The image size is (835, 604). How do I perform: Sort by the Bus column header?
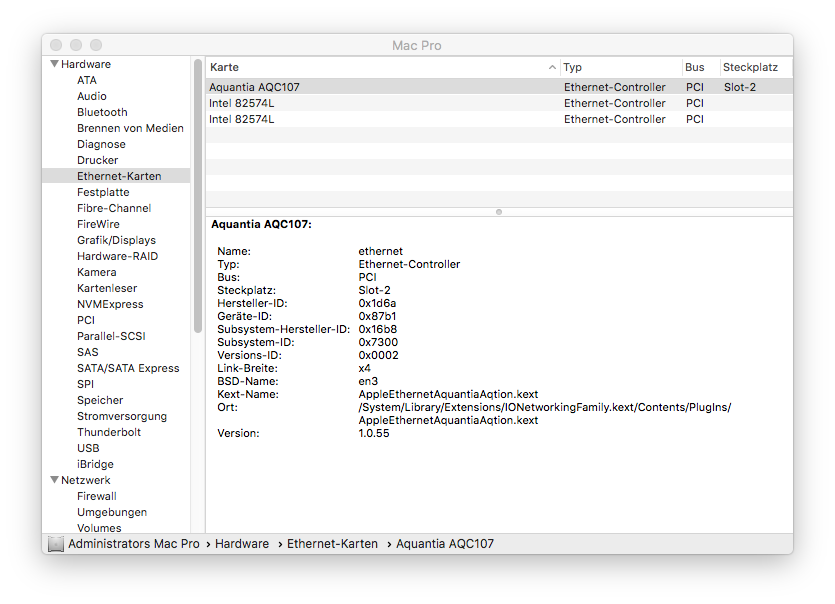[701, 67]
